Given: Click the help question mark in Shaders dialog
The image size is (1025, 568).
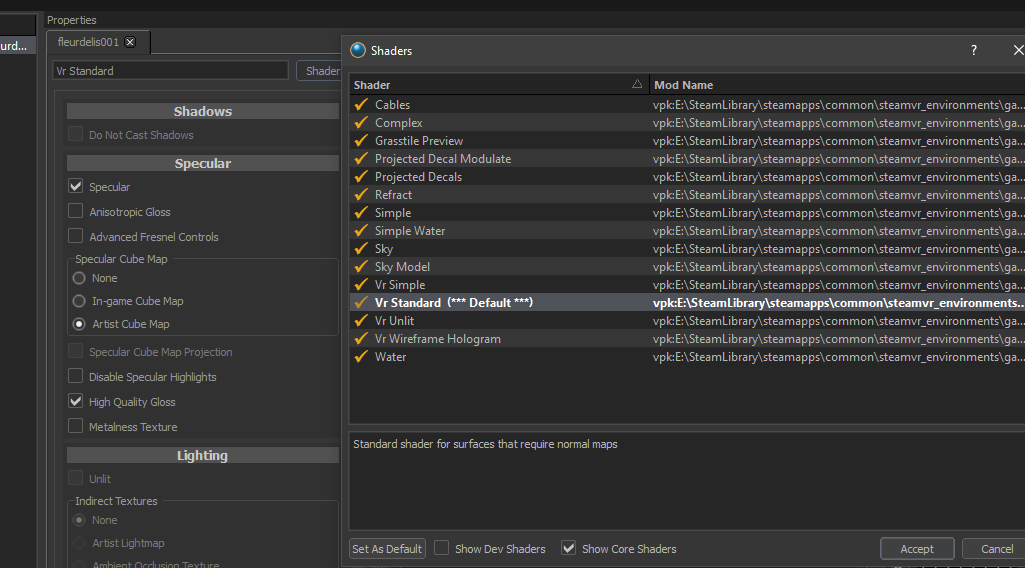Looking at the screenshot, I should [x=973, y=50].
